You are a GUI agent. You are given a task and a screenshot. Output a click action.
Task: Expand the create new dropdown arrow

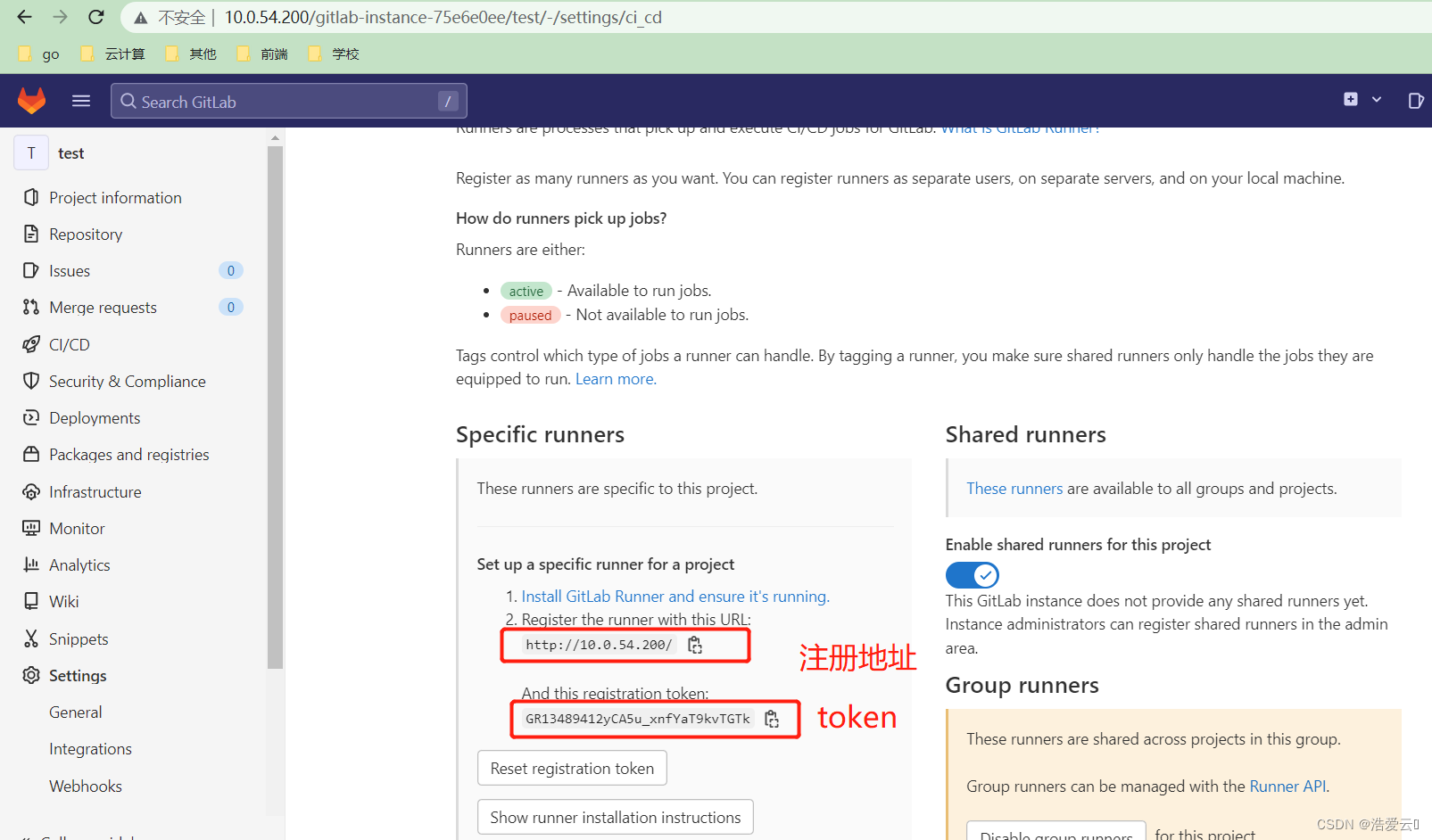click(1377, 100)
